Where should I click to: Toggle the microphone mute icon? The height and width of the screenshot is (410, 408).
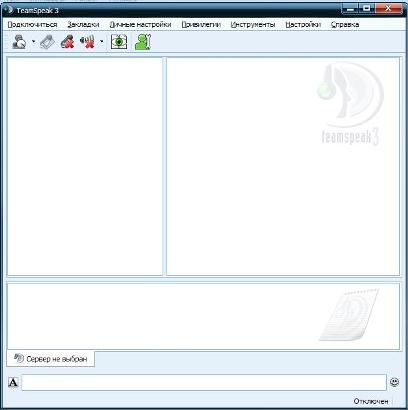pos(68,42)
